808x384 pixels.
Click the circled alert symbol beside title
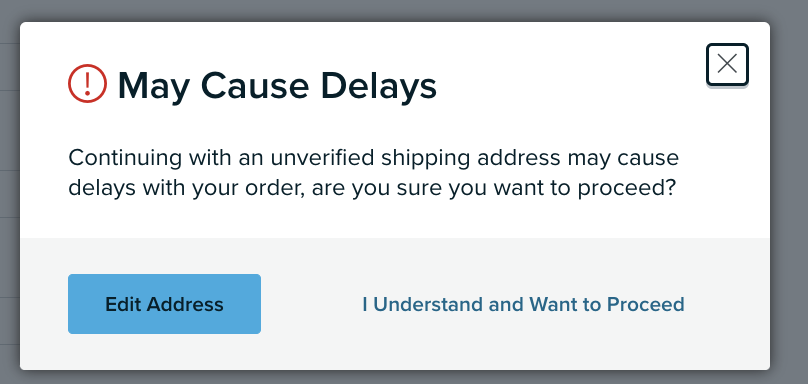click(x=88, y=84)
